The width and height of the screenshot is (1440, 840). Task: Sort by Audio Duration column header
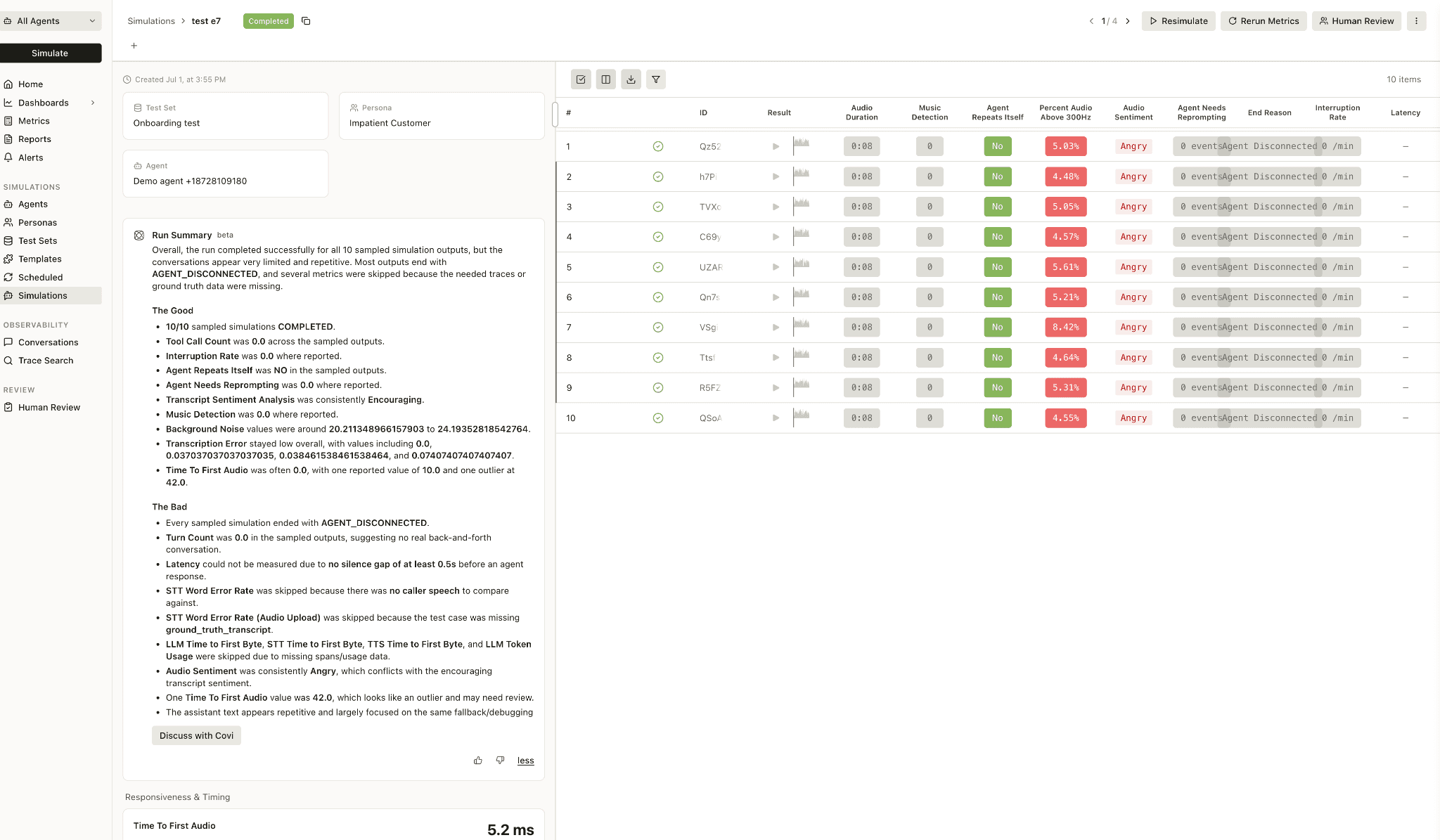(x=861, y=112)
